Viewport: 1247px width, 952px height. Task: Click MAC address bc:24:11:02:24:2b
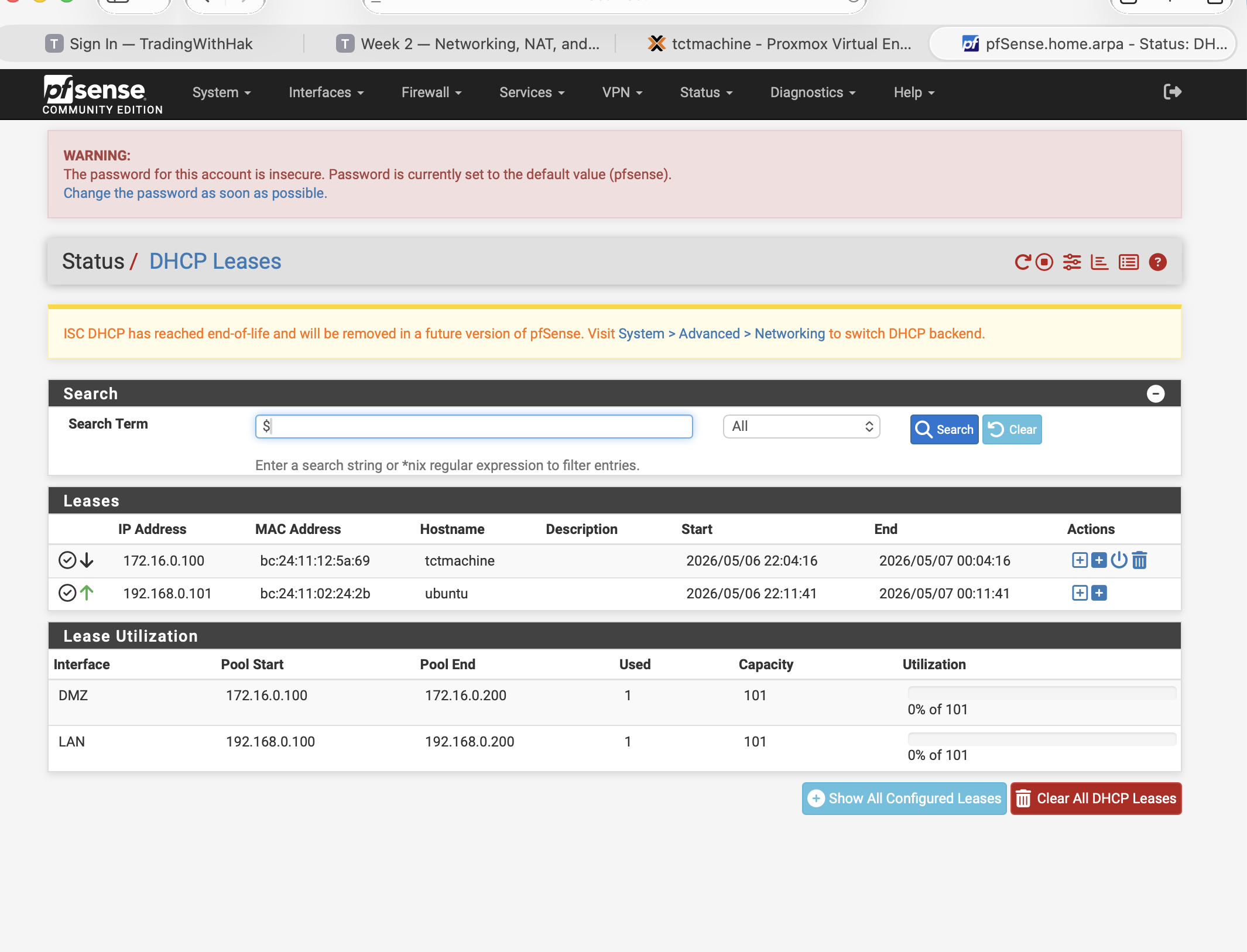coord(315,594)
